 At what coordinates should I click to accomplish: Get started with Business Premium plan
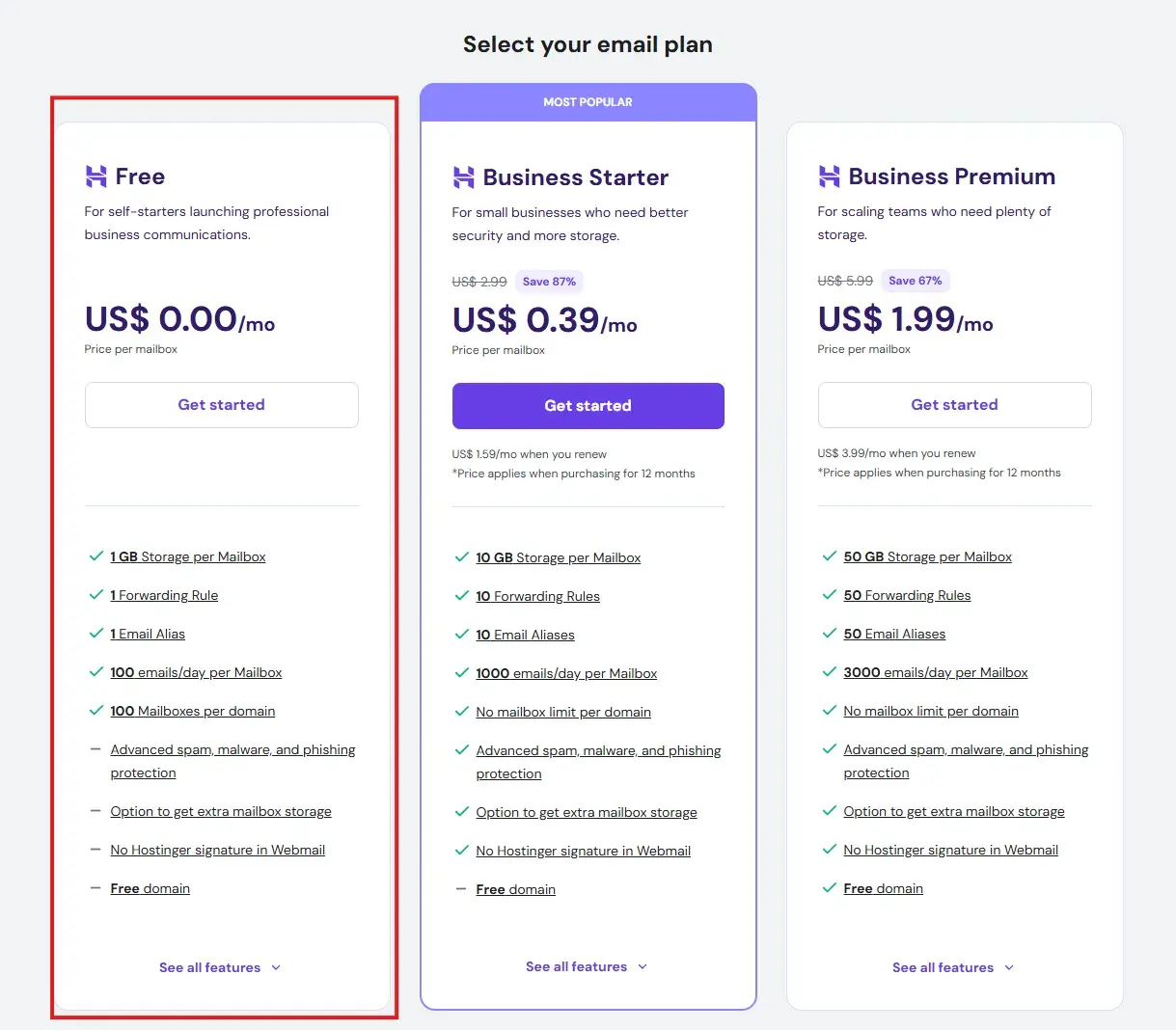(954, 405)
